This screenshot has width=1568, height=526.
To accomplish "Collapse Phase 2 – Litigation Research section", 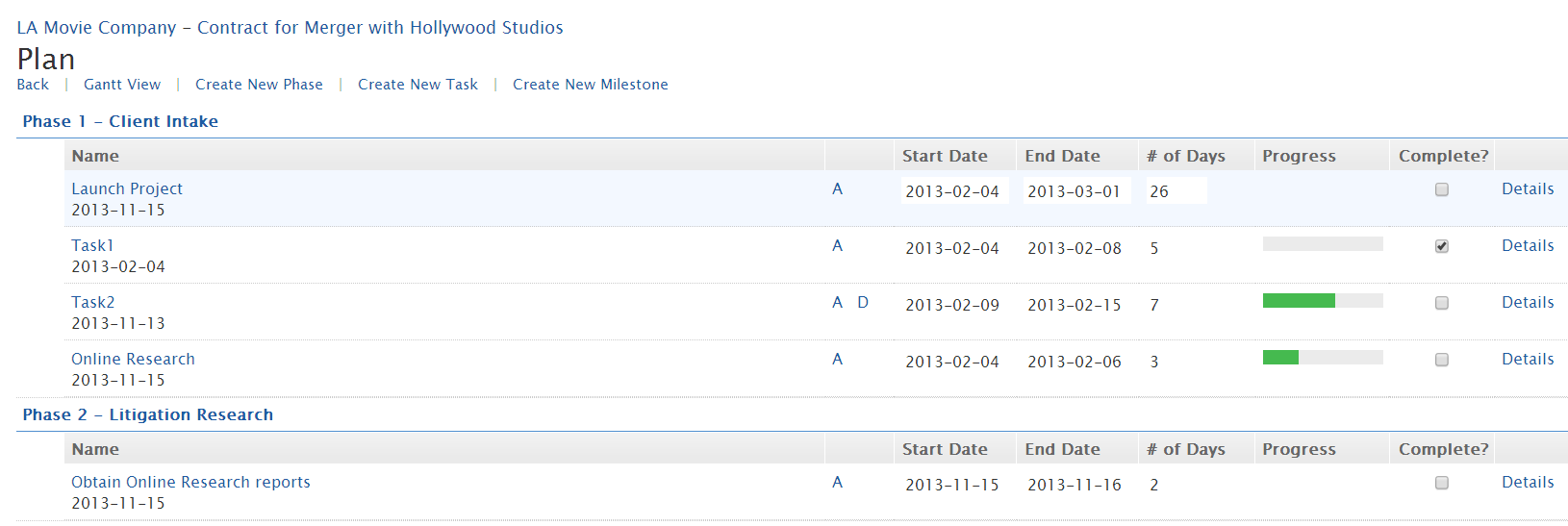I will (x=147, y=415).
